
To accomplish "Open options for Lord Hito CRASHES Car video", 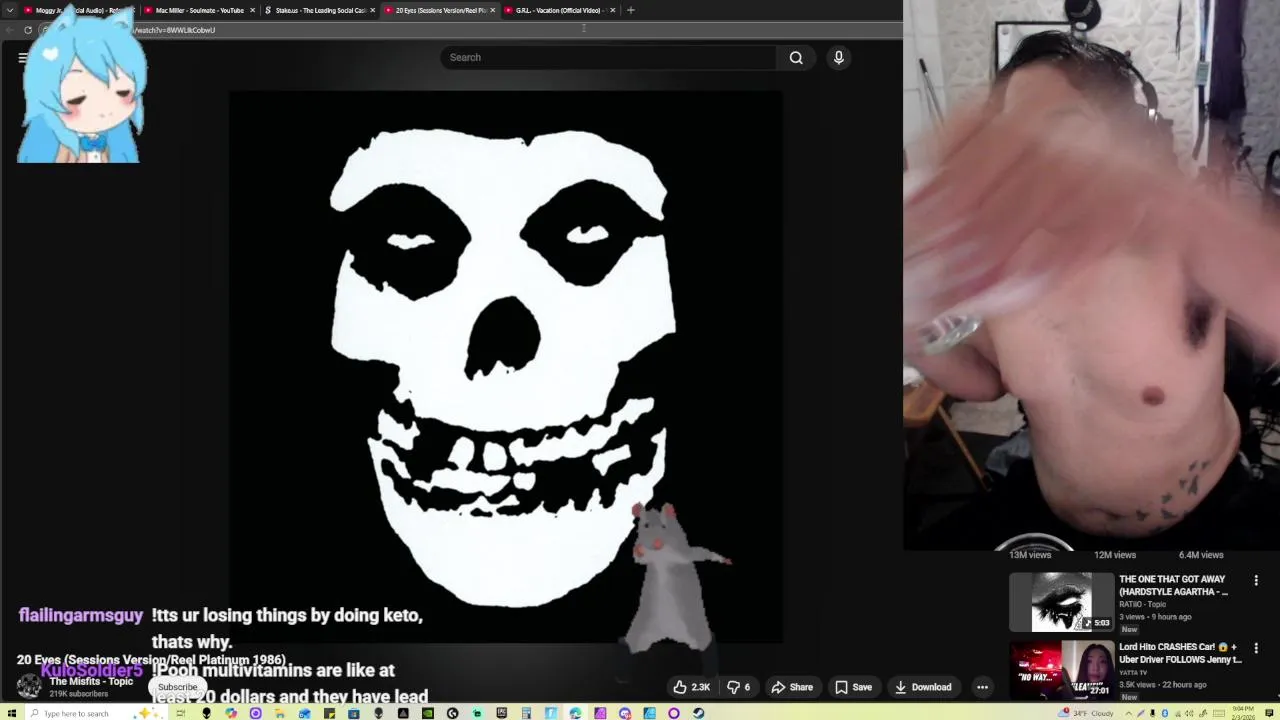I will (1256, 648).
